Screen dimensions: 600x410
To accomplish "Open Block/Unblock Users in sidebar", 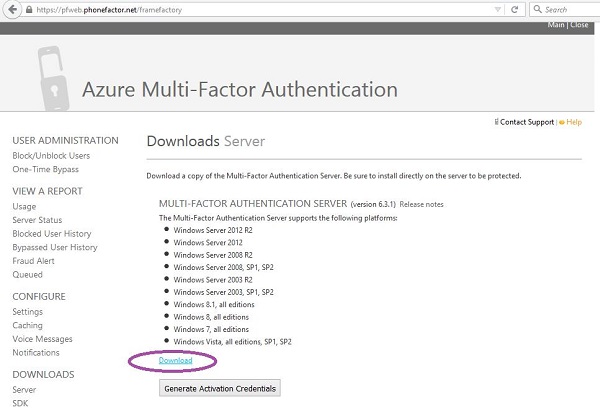I will 51,156.
